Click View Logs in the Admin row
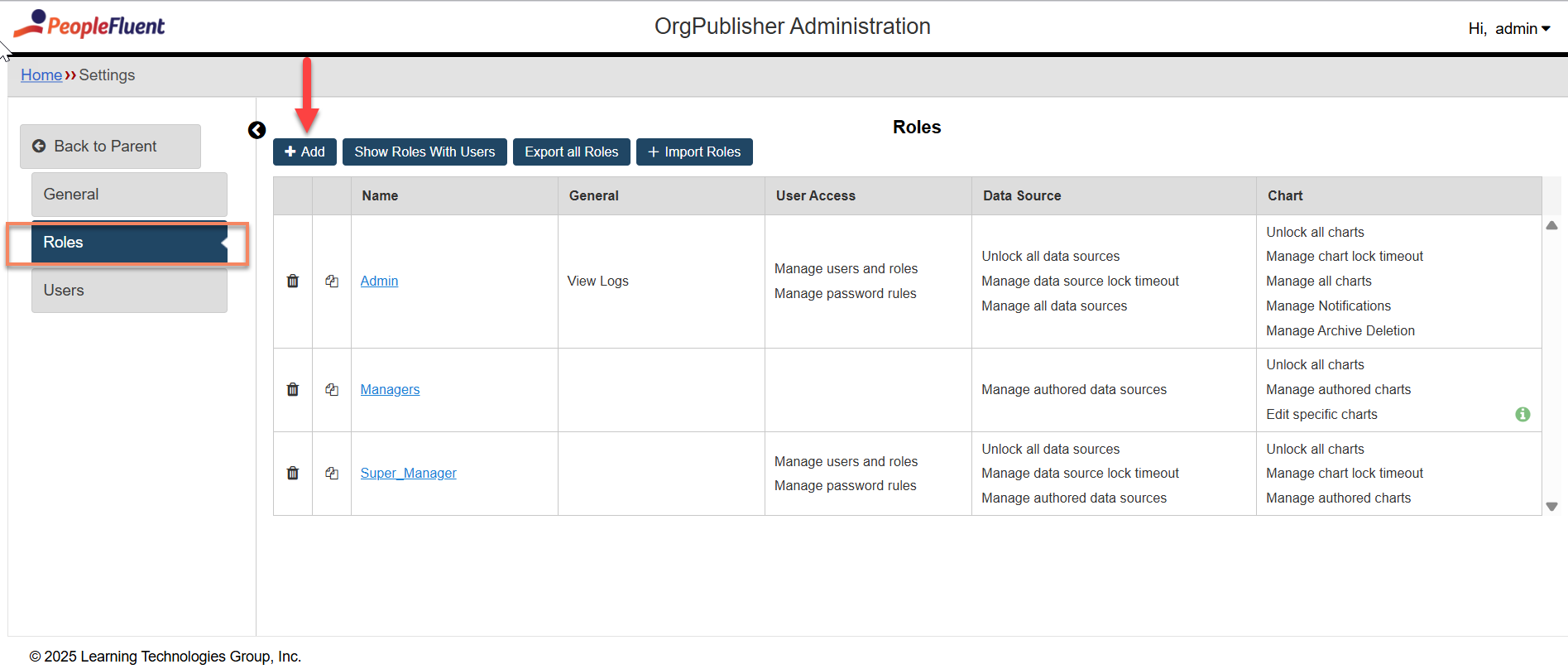The height and width of the screenshot is (669, 1568). pos(597,281)
